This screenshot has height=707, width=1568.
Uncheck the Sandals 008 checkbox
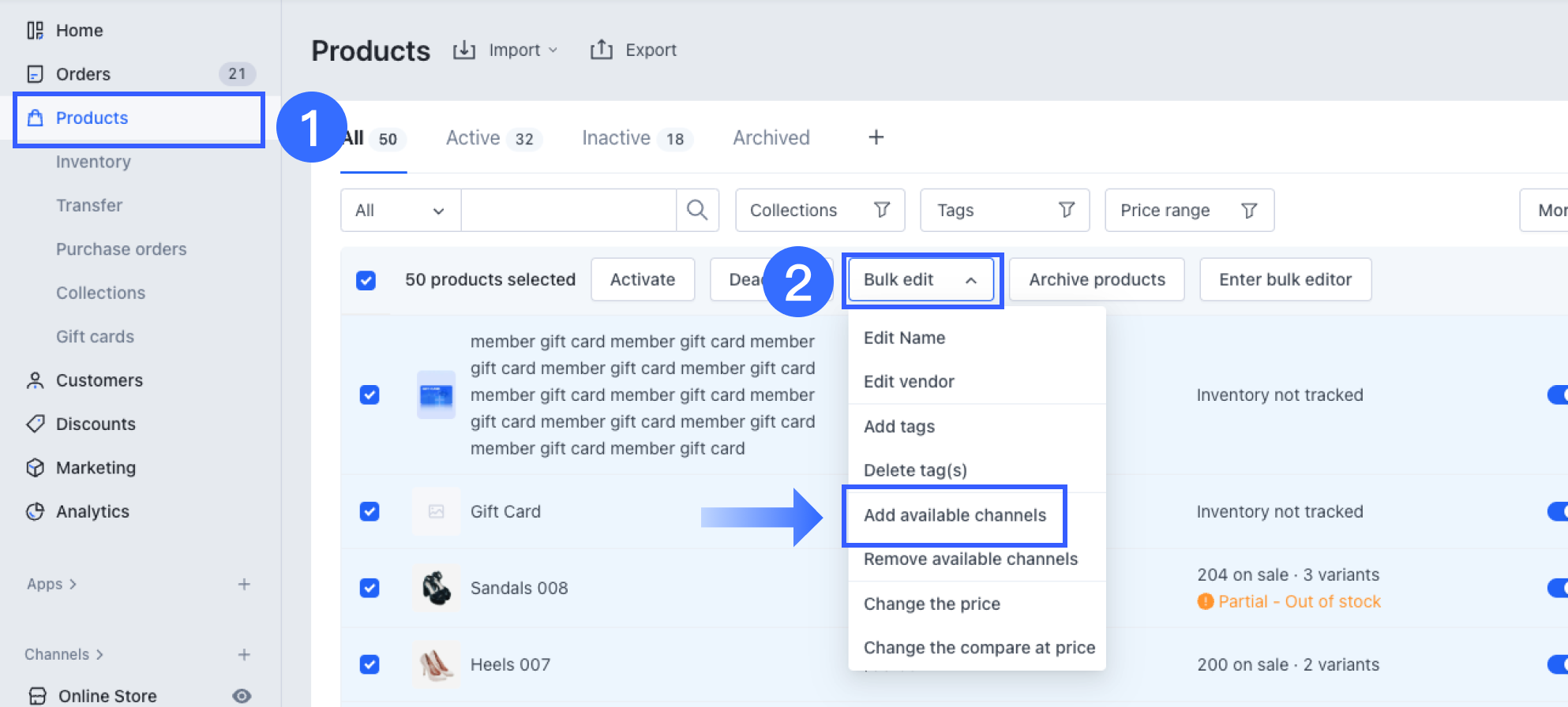point(369,588)
